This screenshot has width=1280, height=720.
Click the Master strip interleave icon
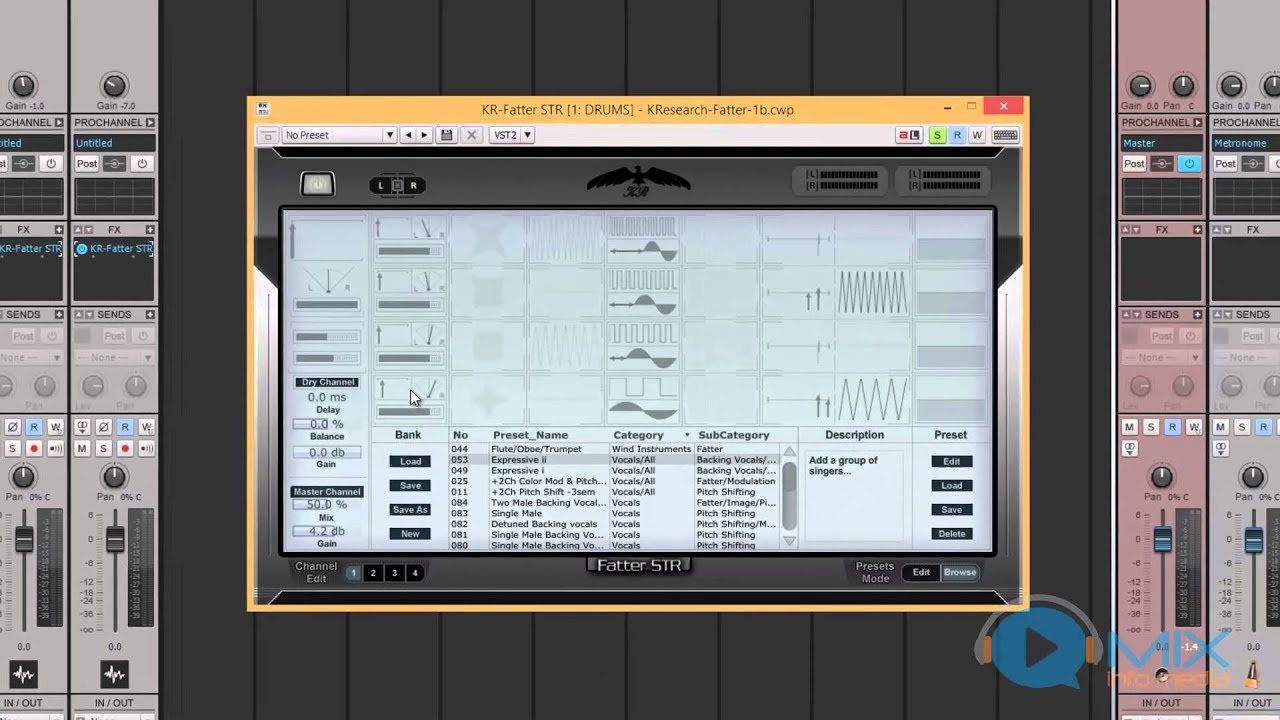click(1130, 449)
